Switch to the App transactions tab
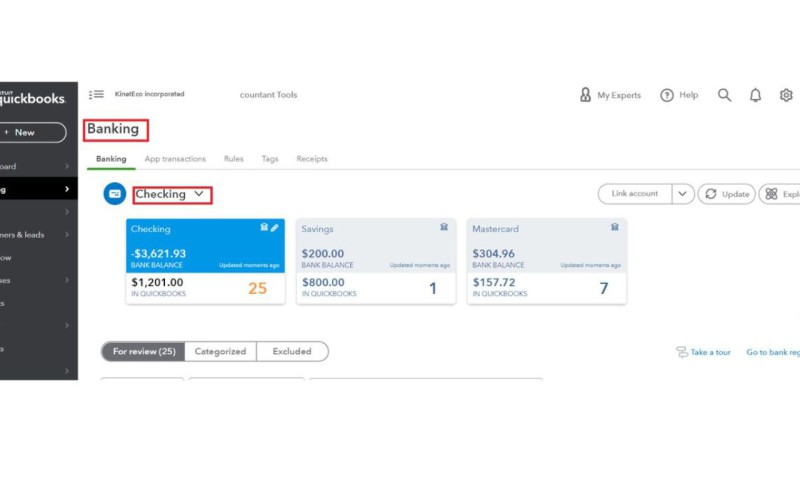This screenshot has width=800, height=481. click(175, 159)
